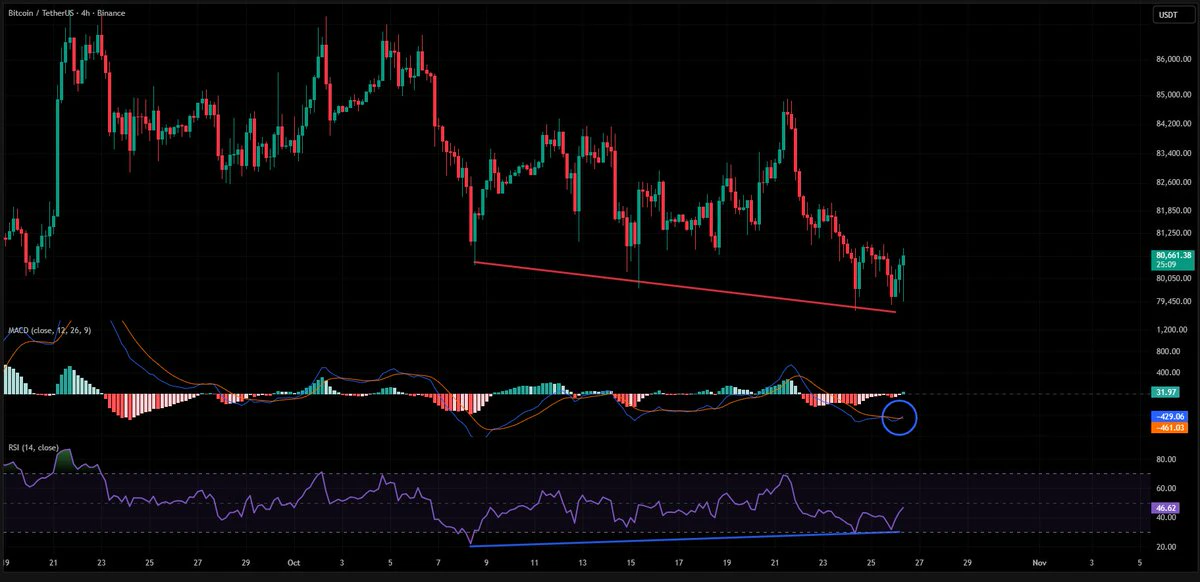Click the RSI 80.00 scale label
Viewport: 1200px width, 582px height.
pos(1167,460)
